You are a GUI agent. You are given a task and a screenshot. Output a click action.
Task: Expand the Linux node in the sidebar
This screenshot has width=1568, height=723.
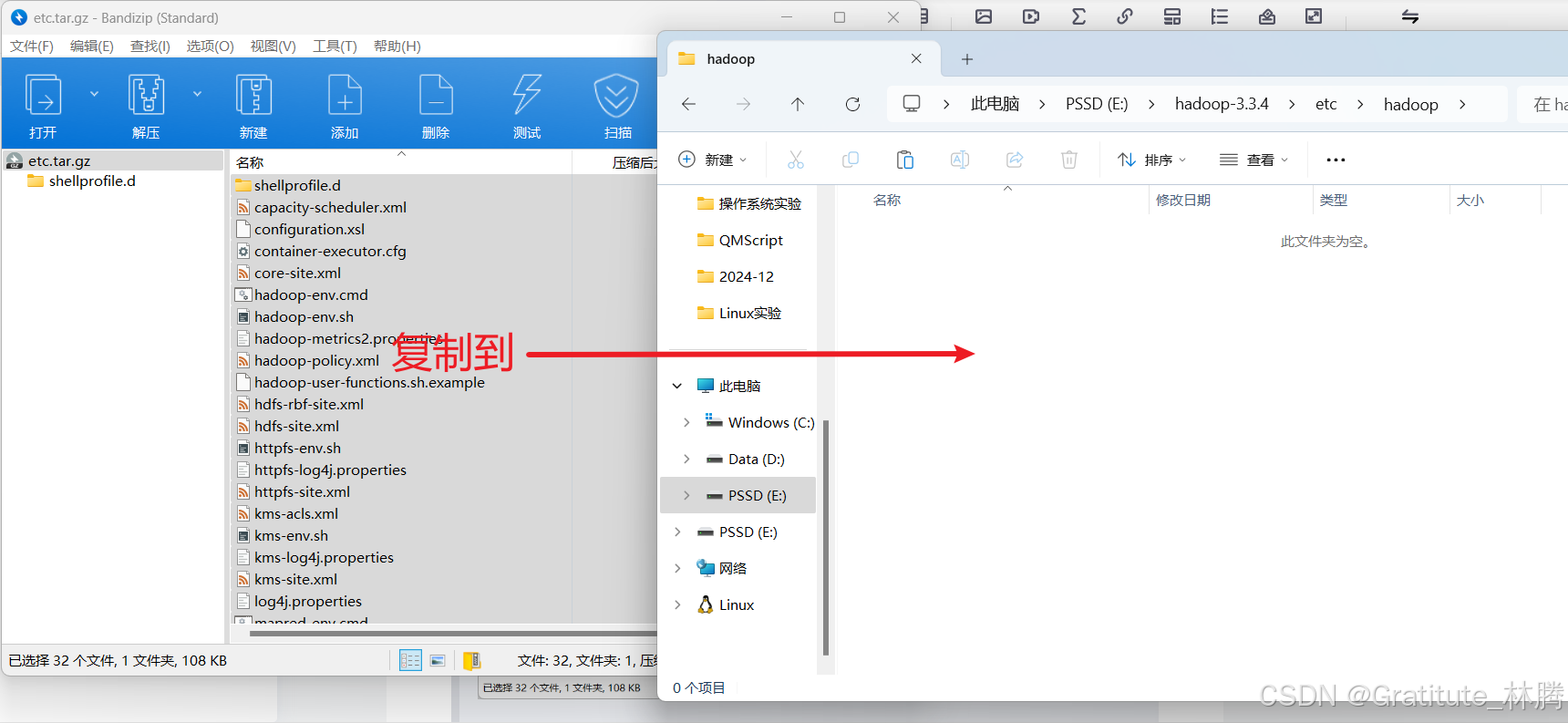click(677, 604)
